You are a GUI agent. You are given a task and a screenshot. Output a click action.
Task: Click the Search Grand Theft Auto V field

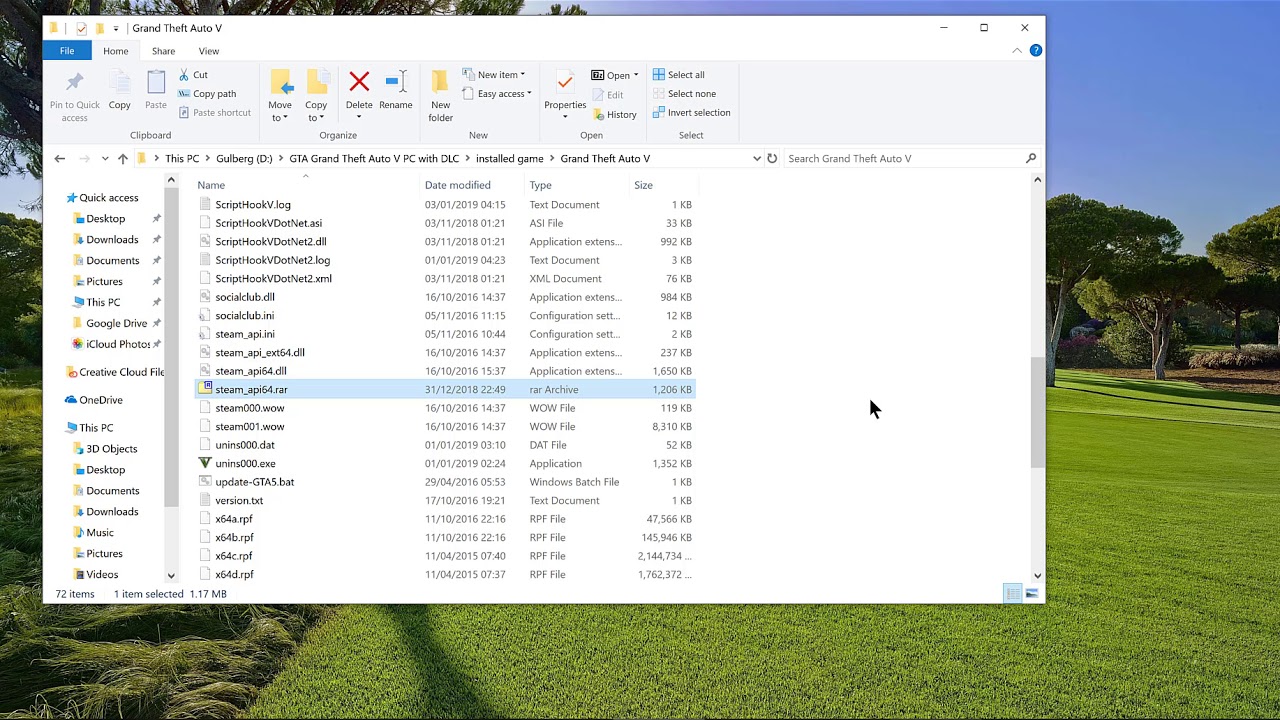coord(905,158)
